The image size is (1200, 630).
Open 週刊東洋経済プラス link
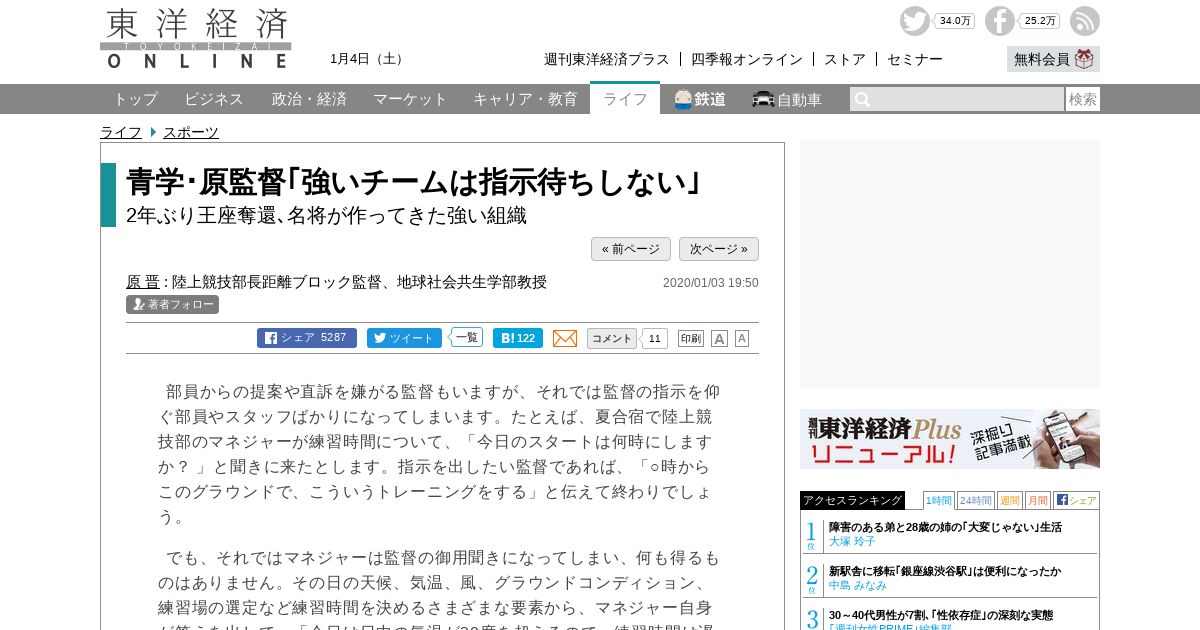607,59
